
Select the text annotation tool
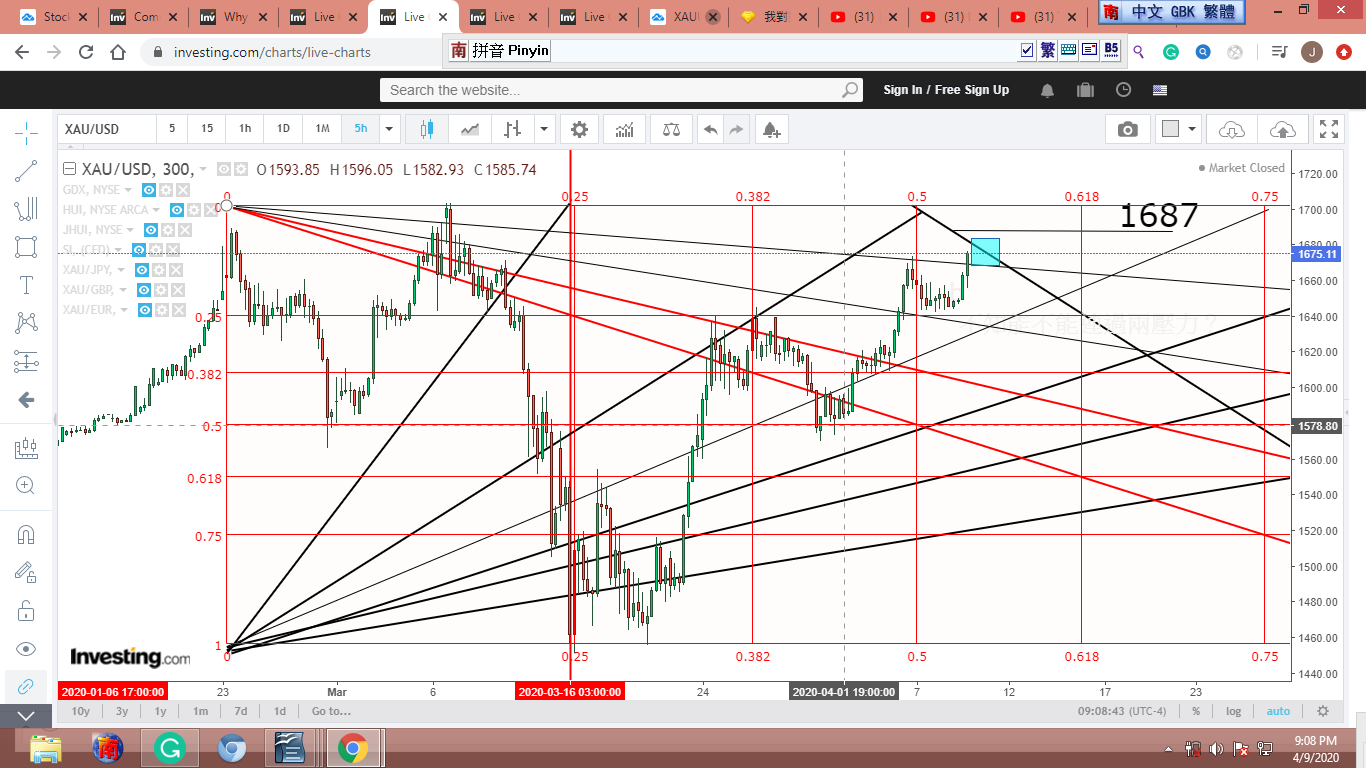(x=26, y=285)
